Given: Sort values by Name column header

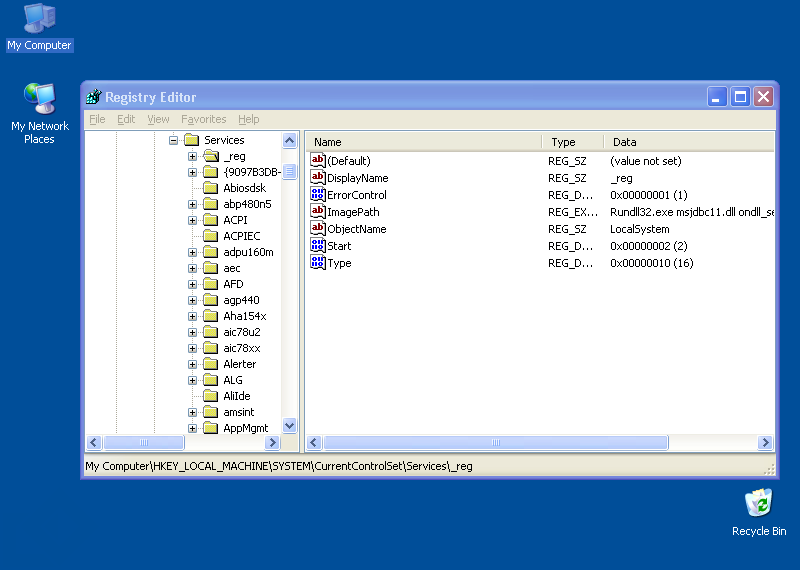Looking at the screenshot, I should (x=424, y=142).
